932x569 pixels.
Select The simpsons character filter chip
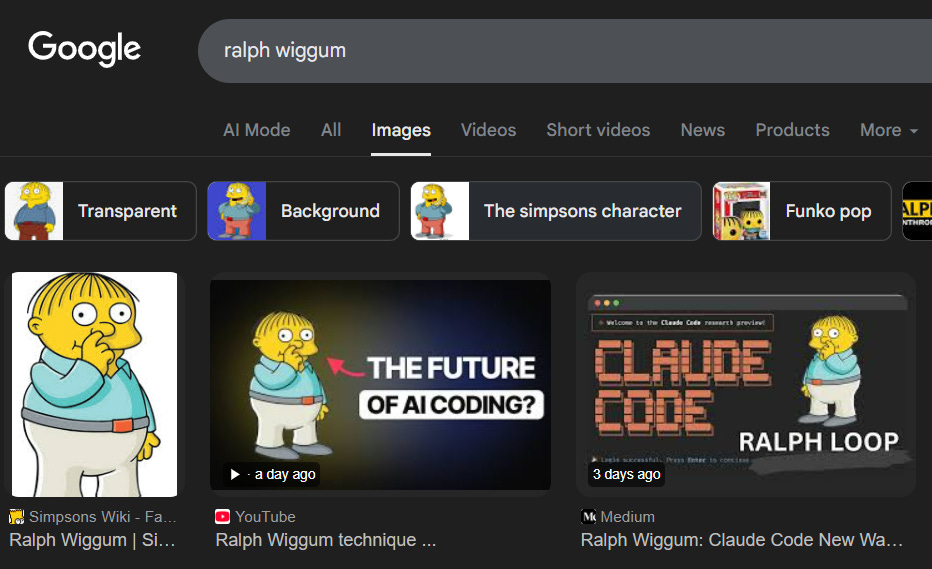[x=556, y=211]
